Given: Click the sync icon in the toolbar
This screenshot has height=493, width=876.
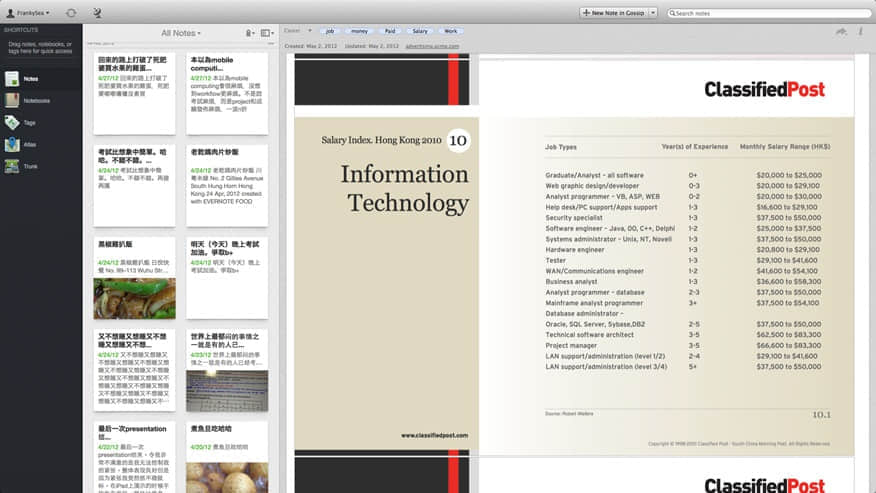Looking at the screenshot, I should 70,13.
